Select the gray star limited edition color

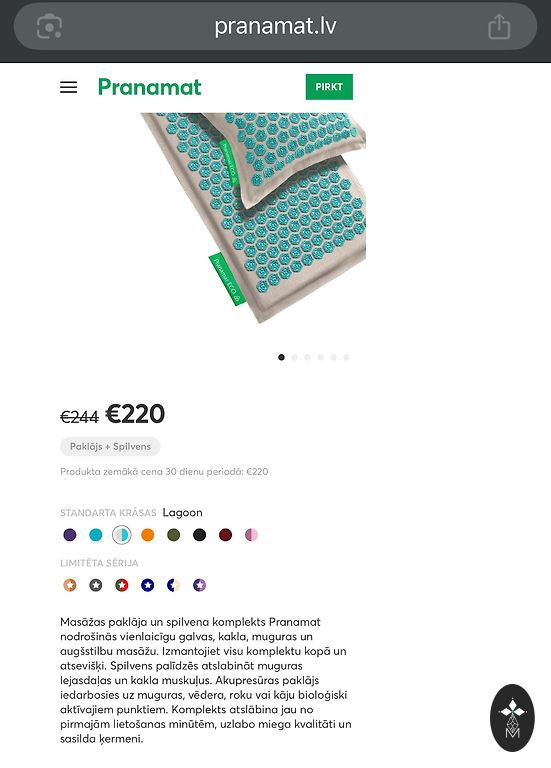(96, 585)
